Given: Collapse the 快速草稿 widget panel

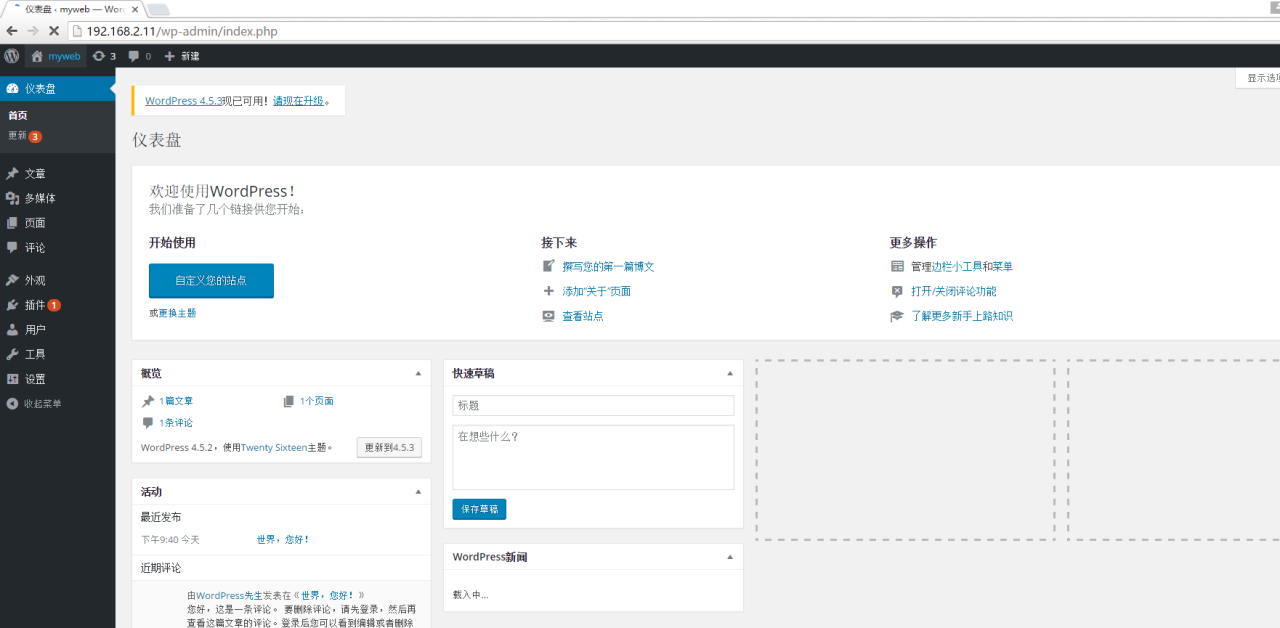Looking at the screenshot, I should (730, 373).
